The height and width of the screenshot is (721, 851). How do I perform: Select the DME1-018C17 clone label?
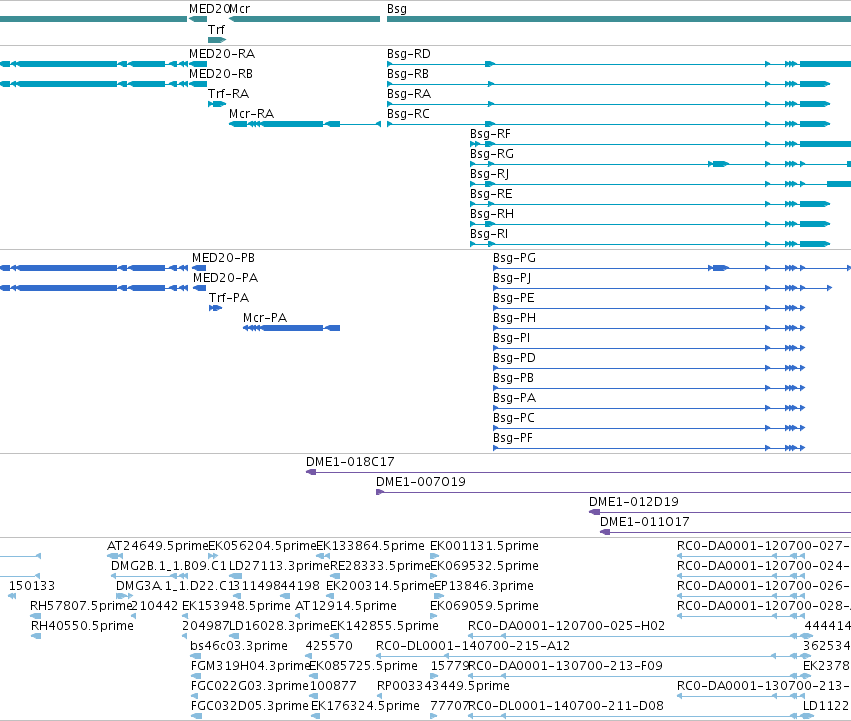click(x=350, y=462)
